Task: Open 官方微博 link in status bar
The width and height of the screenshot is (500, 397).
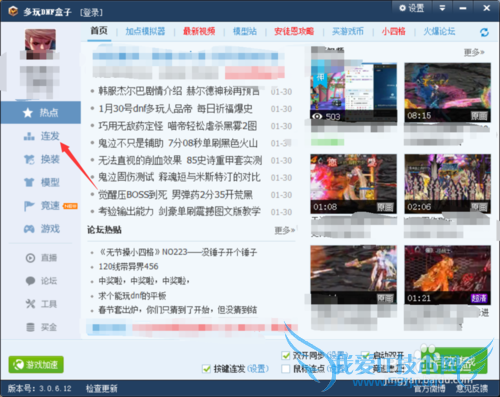Action: coord(429,389)
